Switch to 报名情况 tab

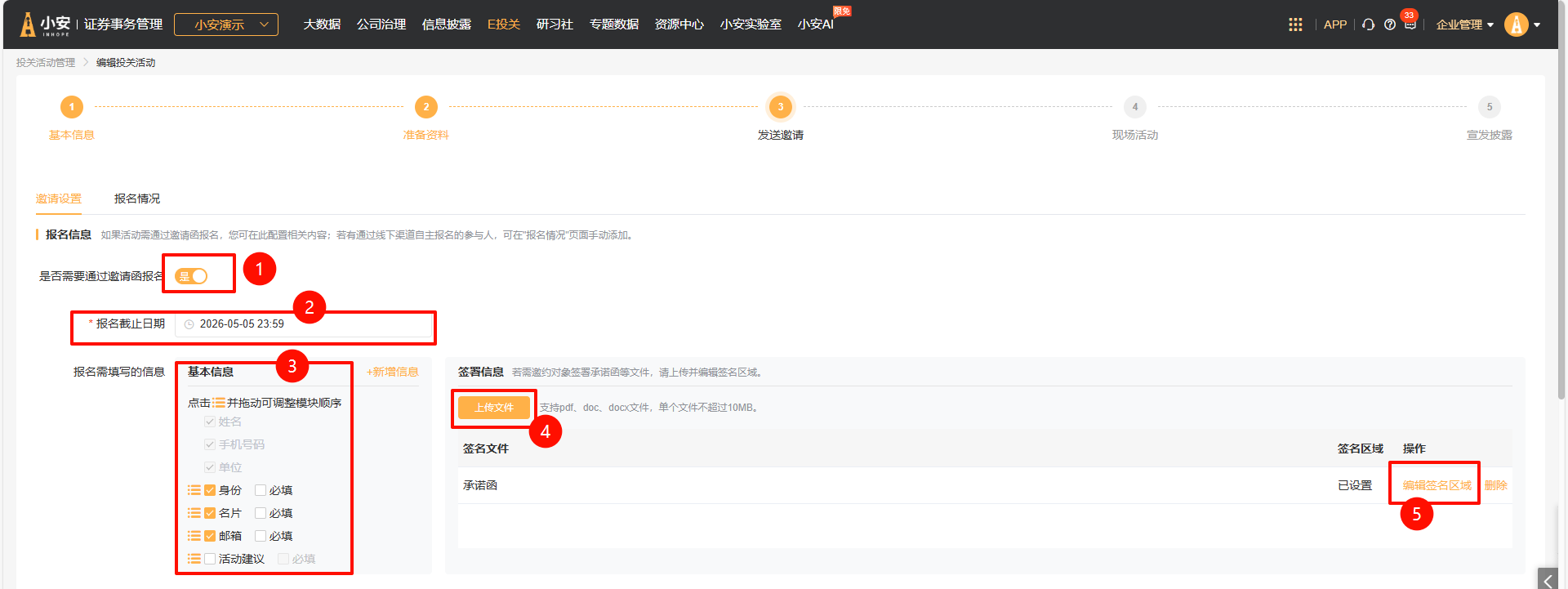(137, 199)
